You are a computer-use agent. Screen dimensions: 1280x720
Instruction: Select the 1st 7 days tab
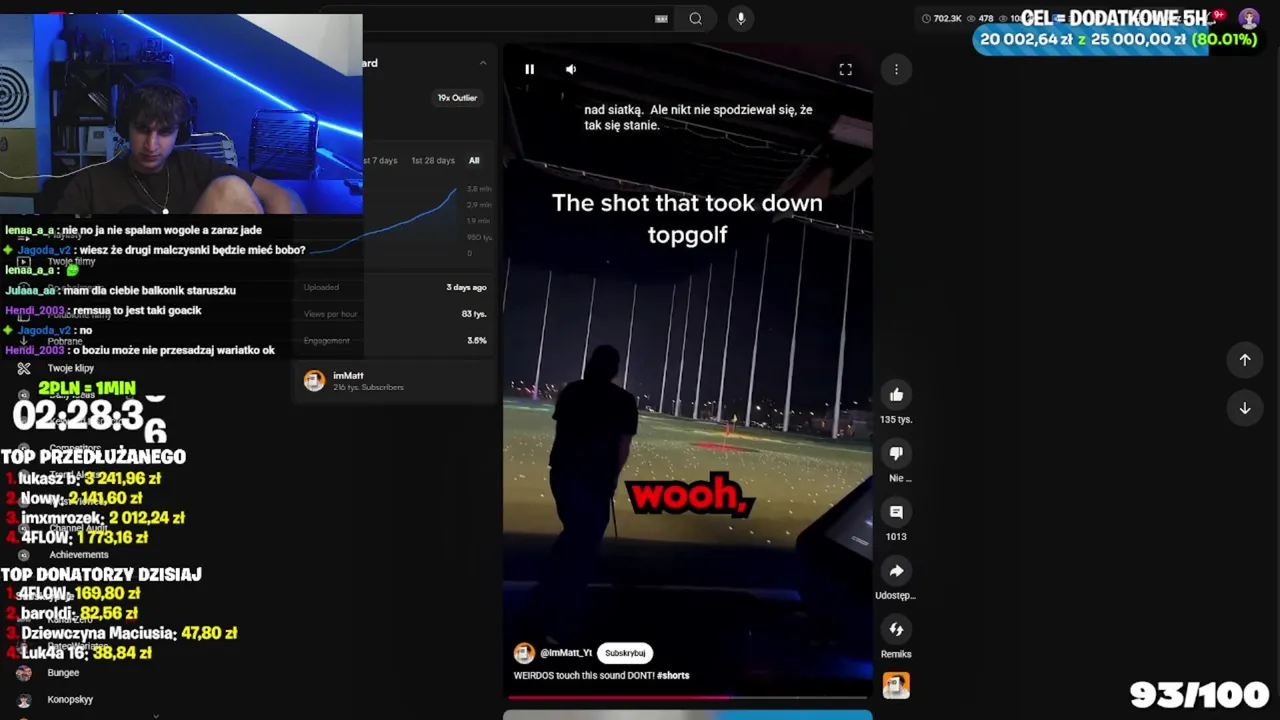pyautogui.click(x=380, y=161)
